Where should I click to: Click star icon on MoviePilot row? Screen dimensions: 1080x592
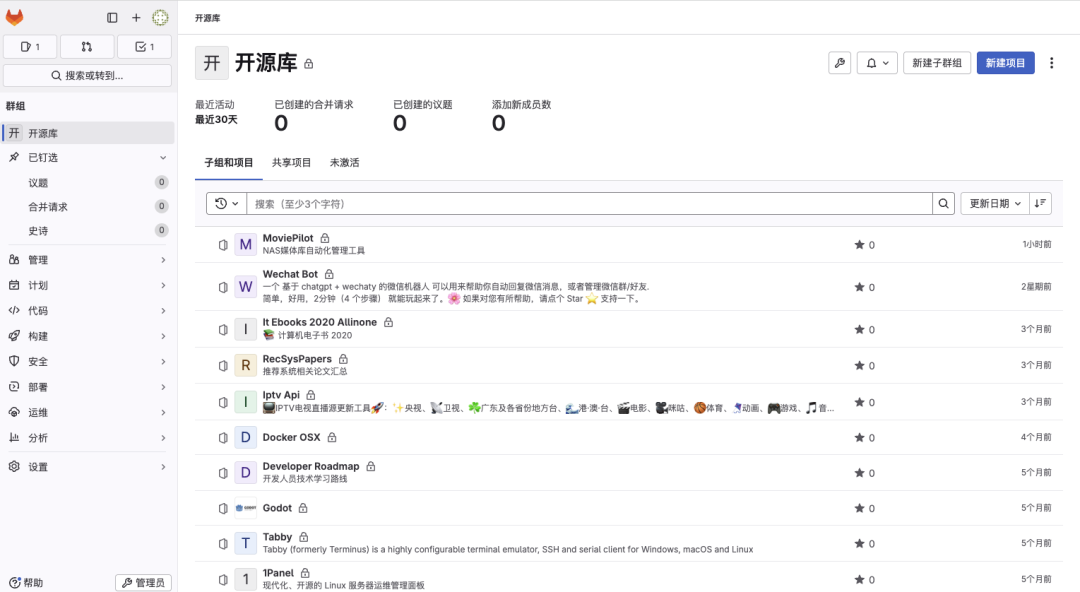[x=859, y=245]
